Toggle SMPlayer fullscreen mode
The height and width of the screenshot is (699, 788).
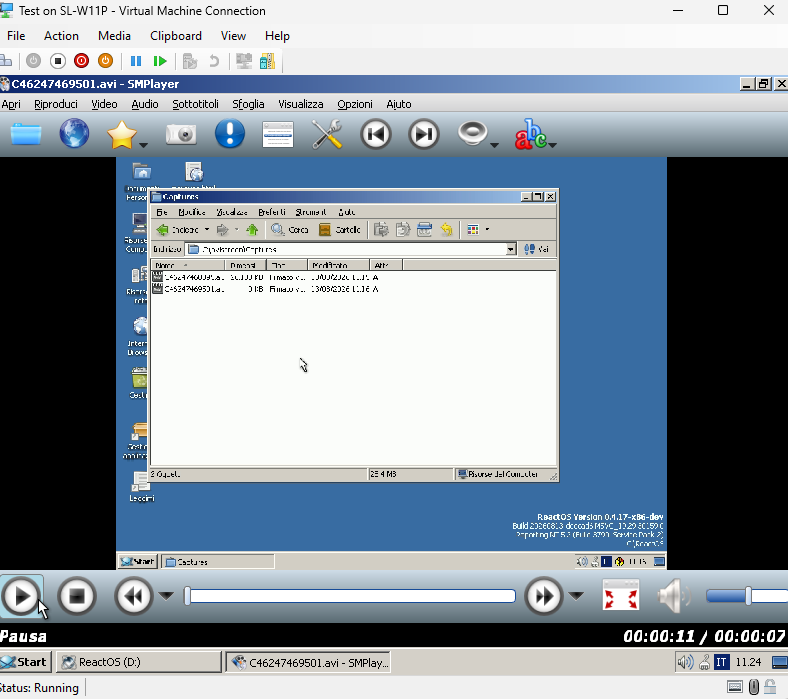point(620,595)
